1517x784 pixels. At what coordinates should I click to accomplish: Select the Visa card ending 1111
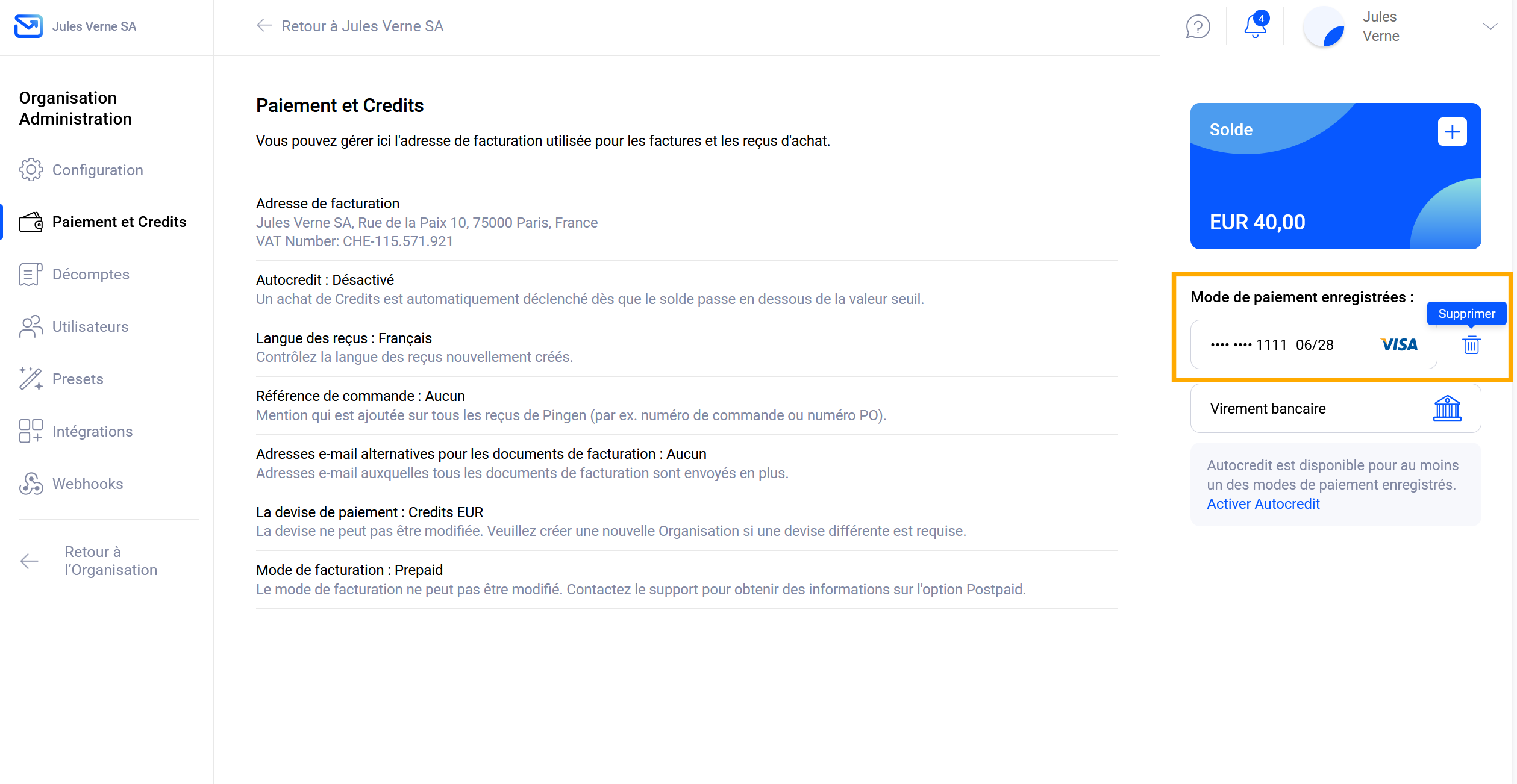(1313, 345)
